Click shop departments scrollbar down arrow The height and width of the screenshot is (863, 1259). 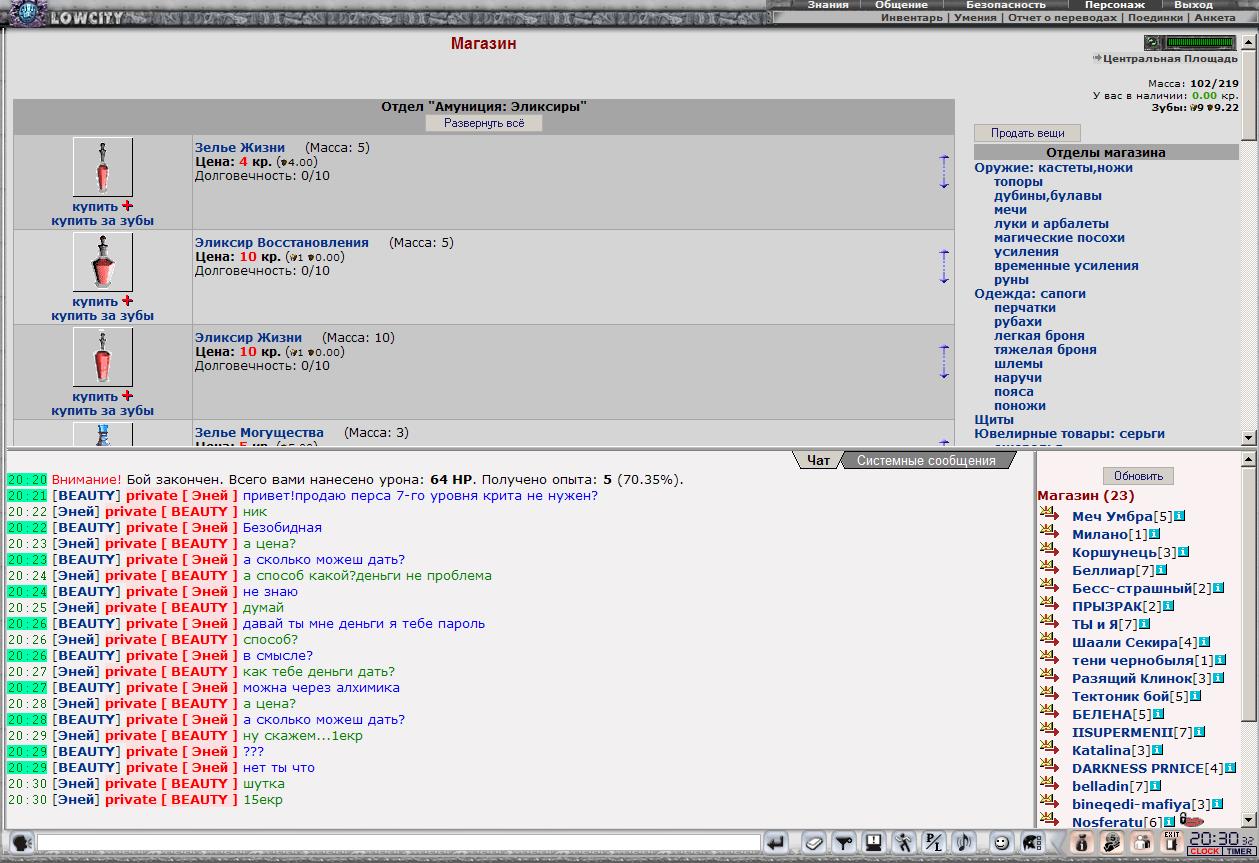pos(1248,437)
